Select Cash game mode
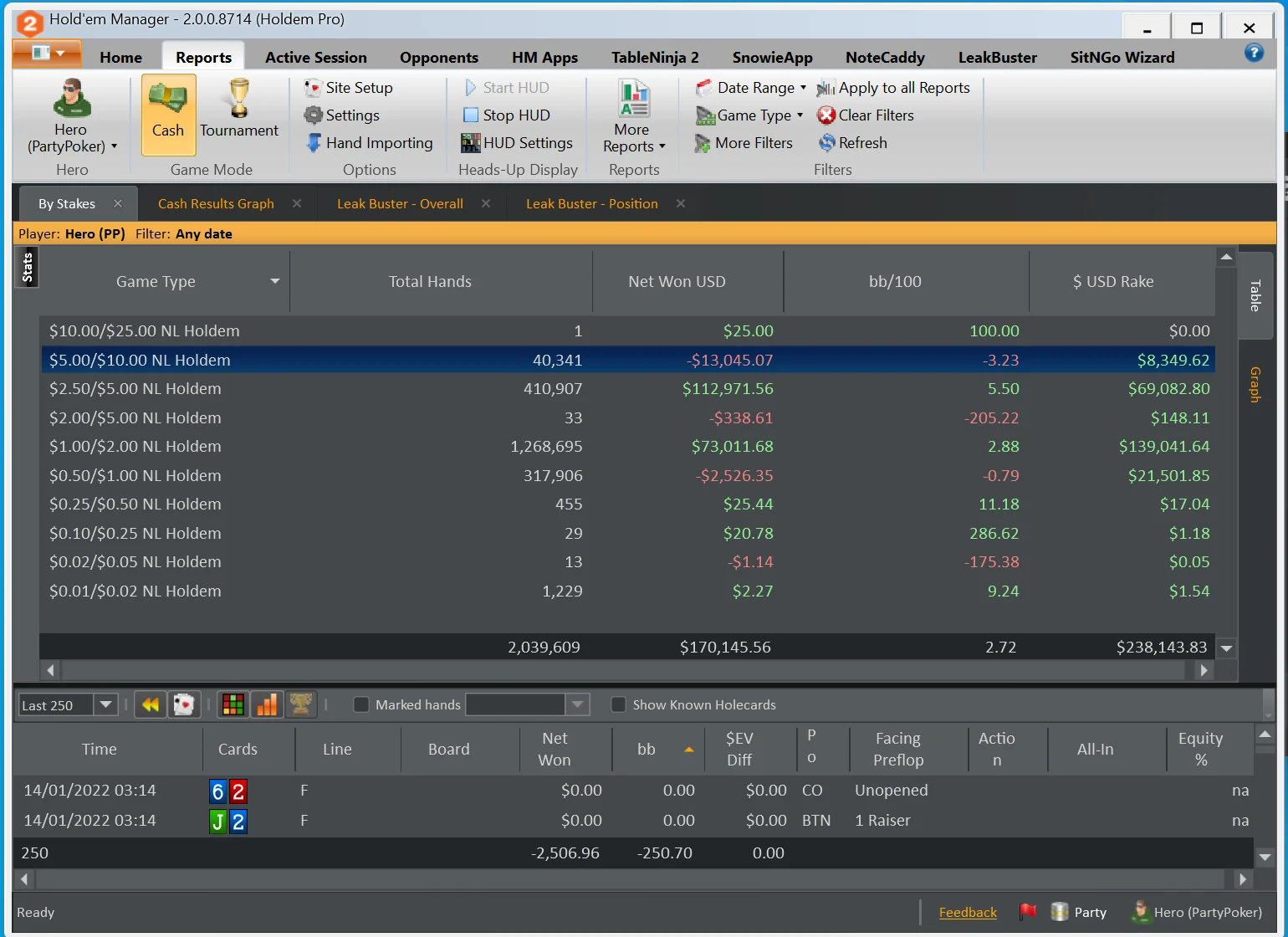Image resolution: width=1288 pixels, height=937 pixels. (x=168, y=115)
